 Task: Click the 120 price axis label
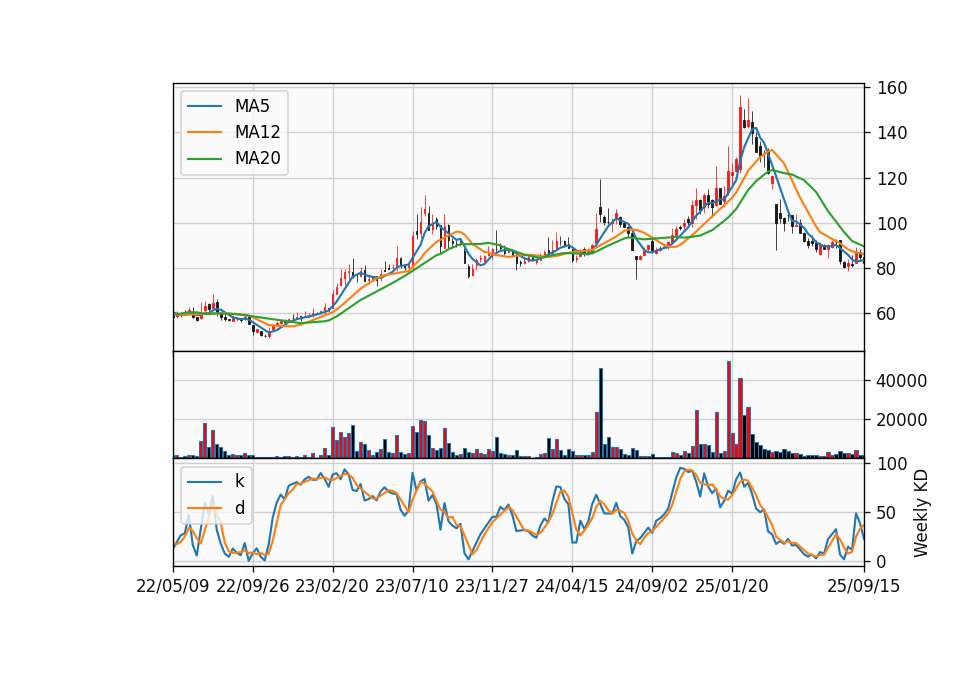click(892, 179)
